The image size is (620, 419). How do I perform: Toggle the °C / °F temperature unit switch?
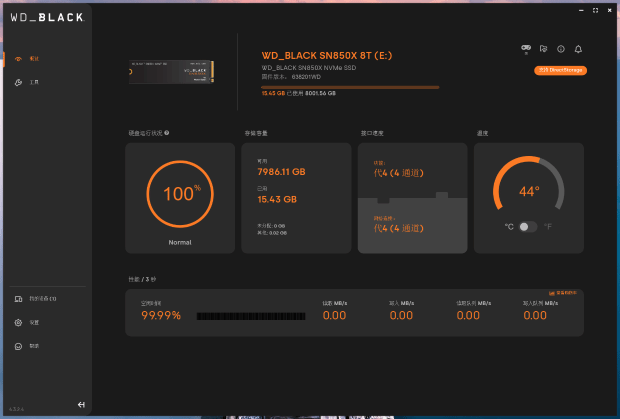pyautogui.click(x=527, y=226)
